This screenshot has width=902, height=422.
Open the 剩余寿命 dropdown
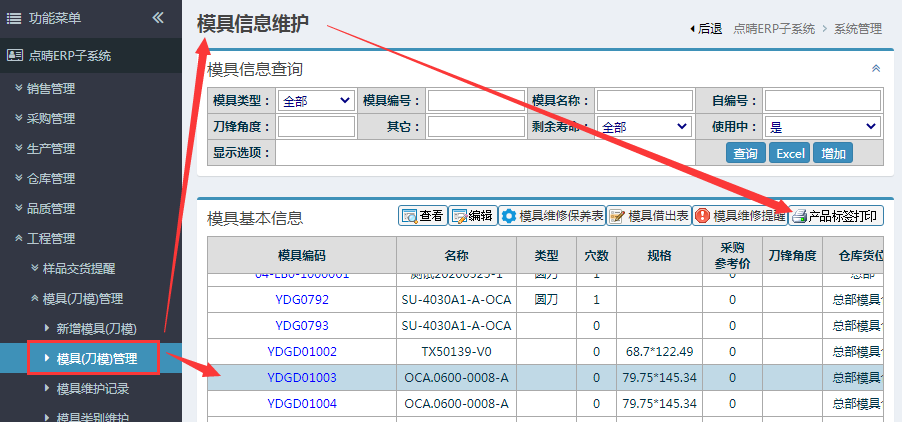(x=644, y=127)
